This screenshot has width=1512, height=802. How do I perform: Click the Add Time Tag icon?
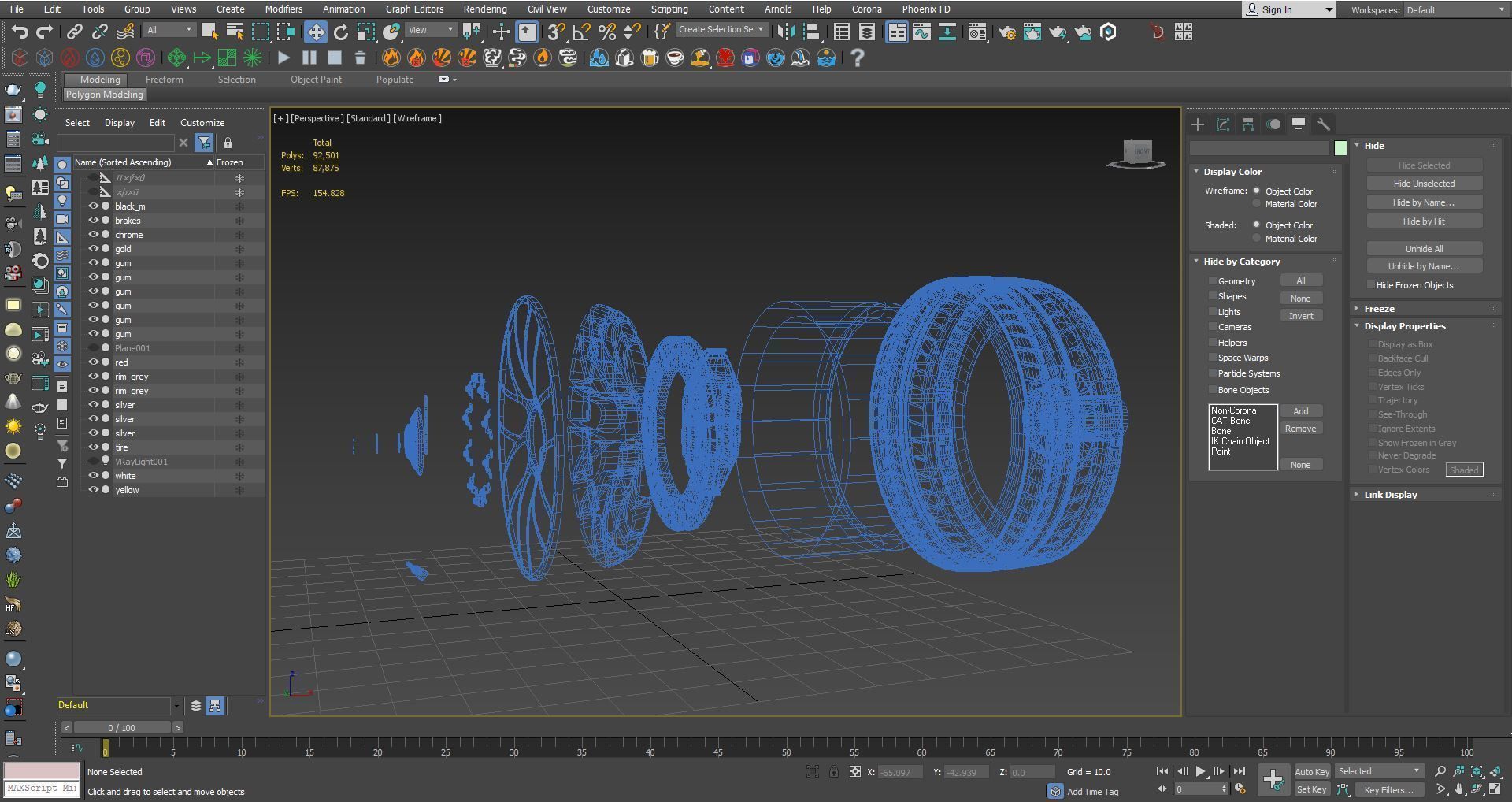pos(1055,792)
